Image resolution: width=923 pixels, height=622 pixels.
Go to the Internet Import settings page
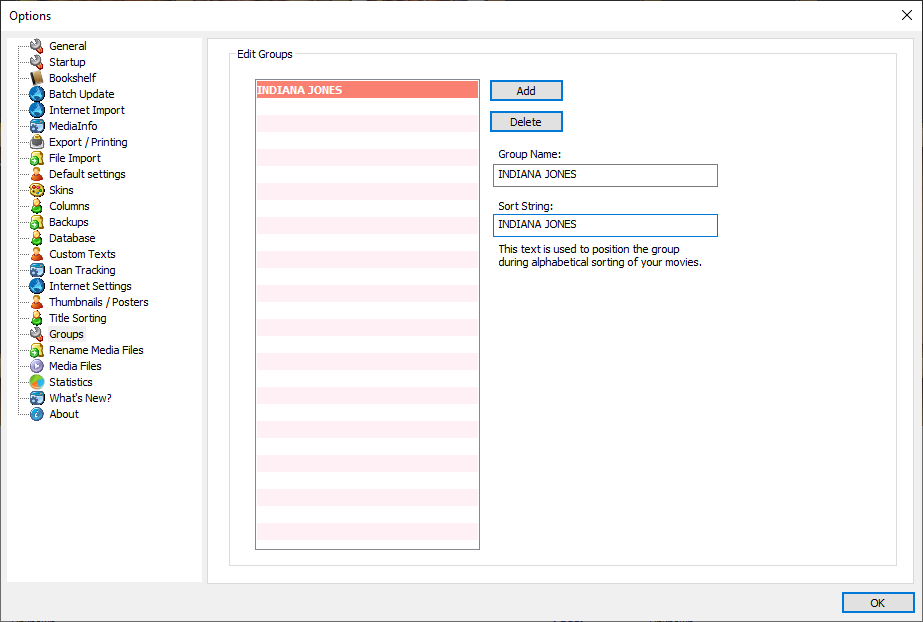pos(87,109)
